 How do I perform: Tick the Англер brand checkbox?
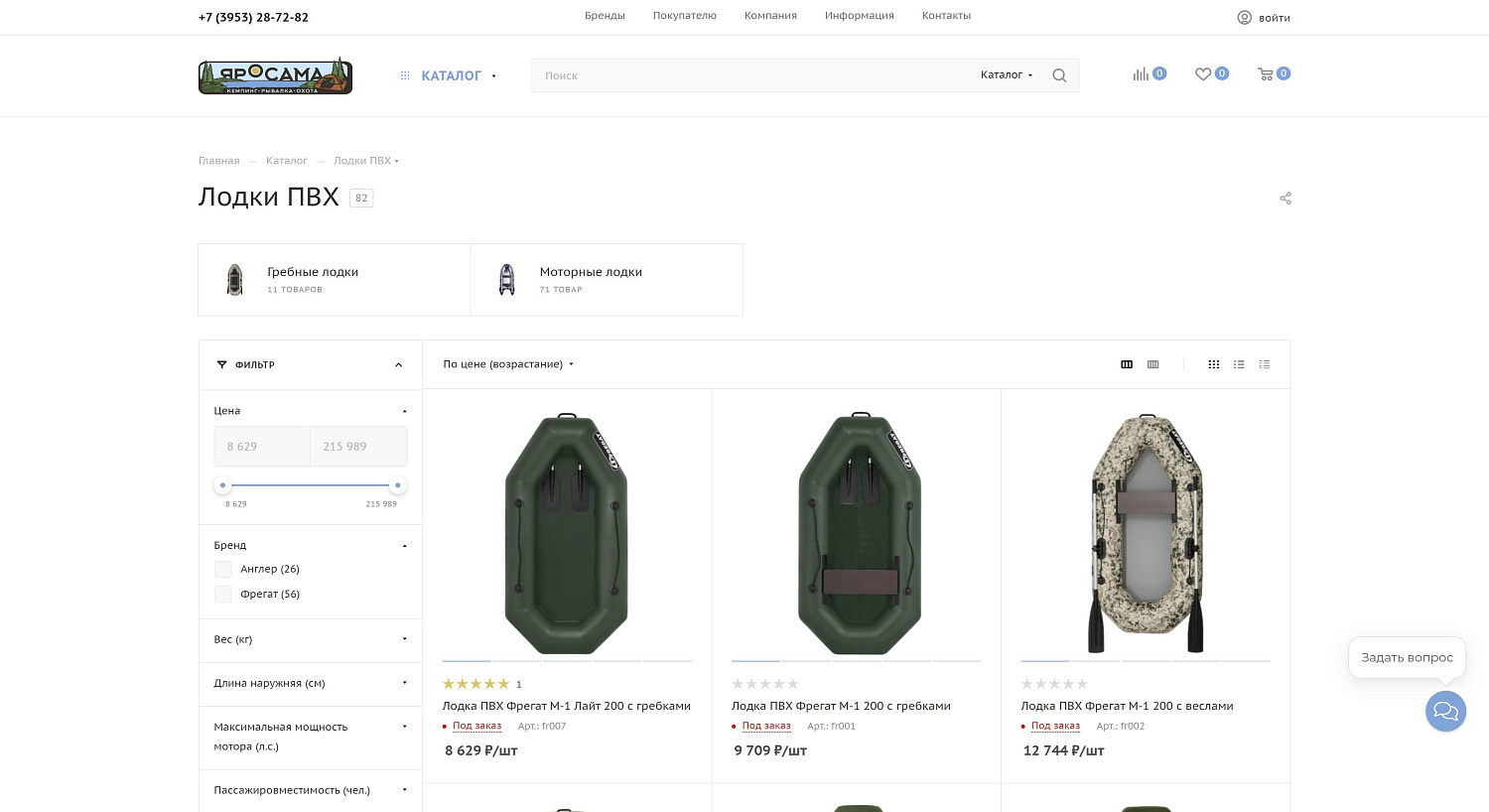click(x=223, y=569)
